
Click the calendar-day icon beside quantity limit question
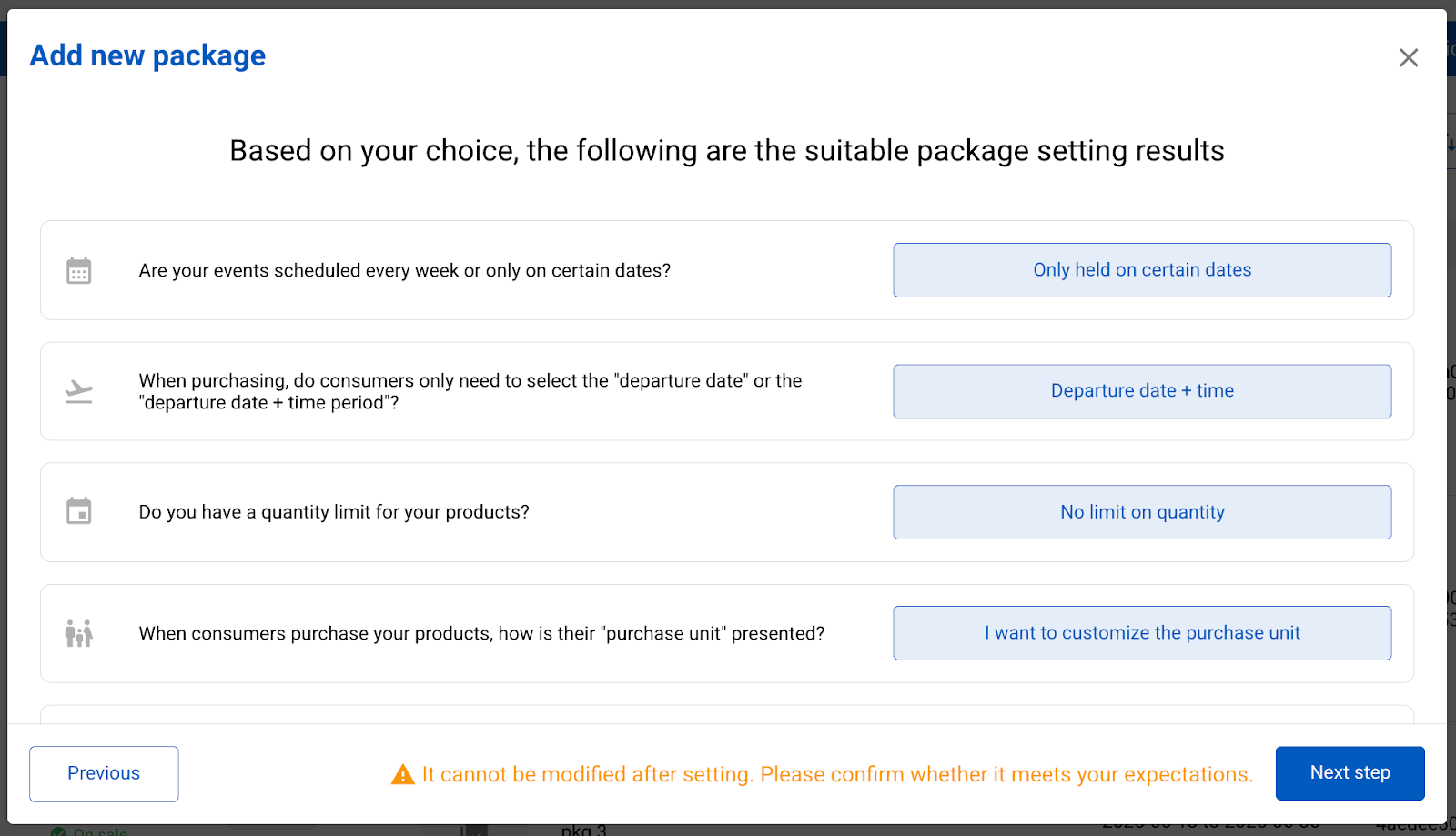point(79,511)
